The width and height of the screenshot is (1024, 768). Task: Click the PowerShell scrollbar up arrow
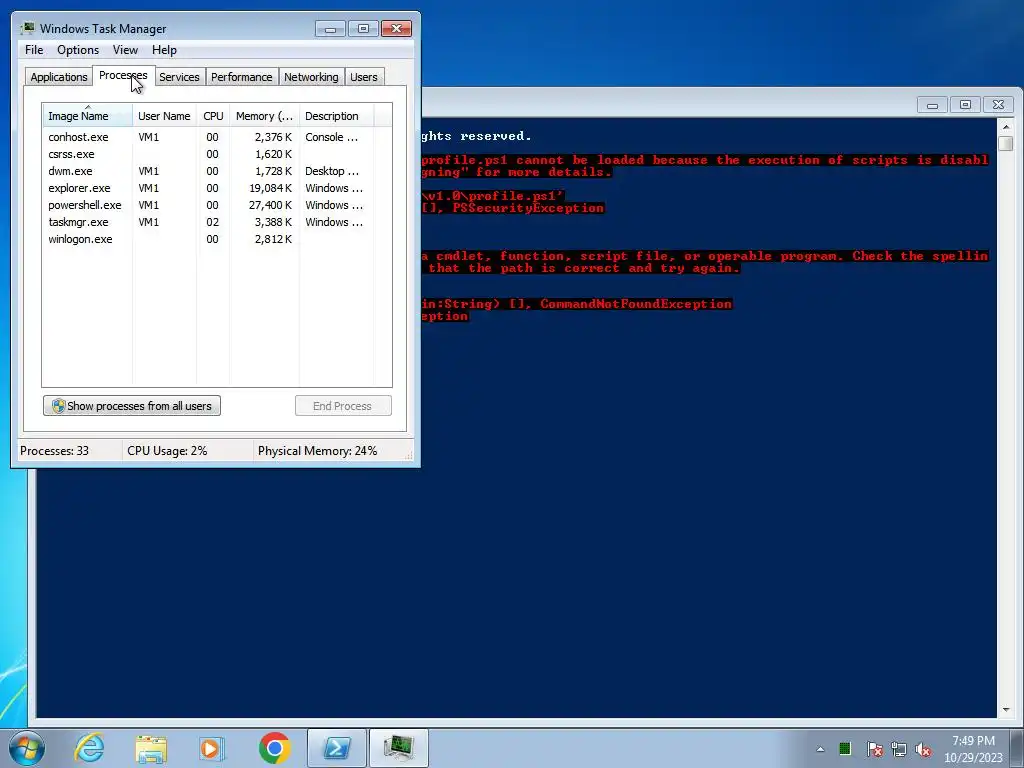(1006, 127)
